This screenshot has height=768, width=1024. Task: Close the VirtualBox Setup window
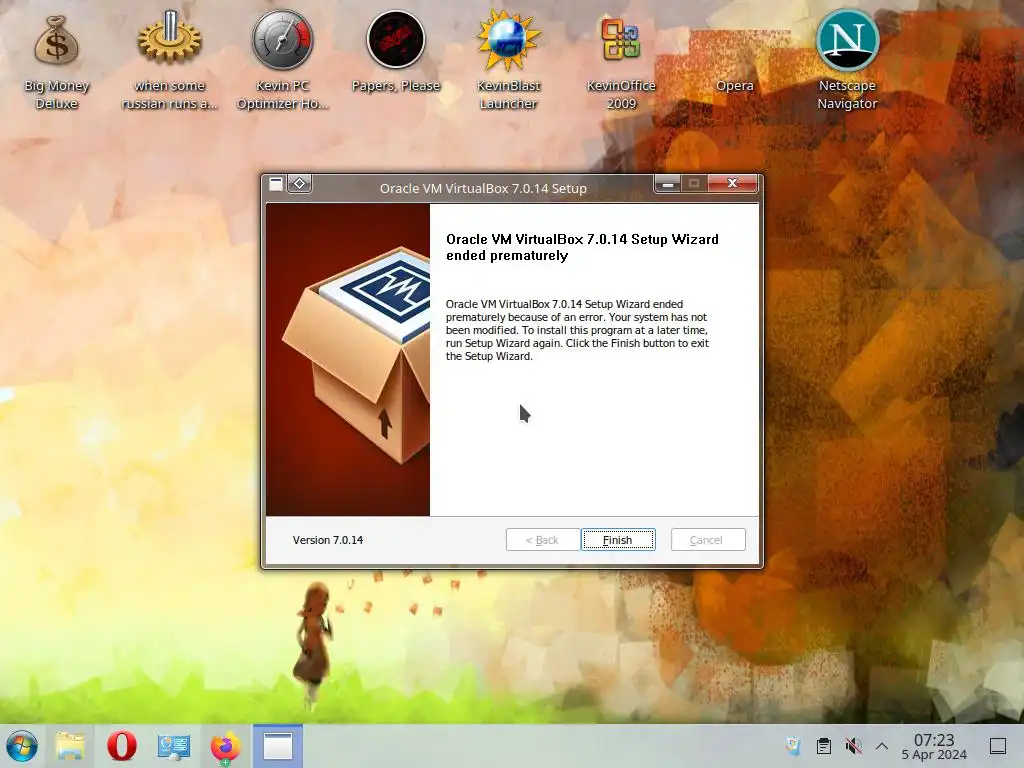[733, 184]
